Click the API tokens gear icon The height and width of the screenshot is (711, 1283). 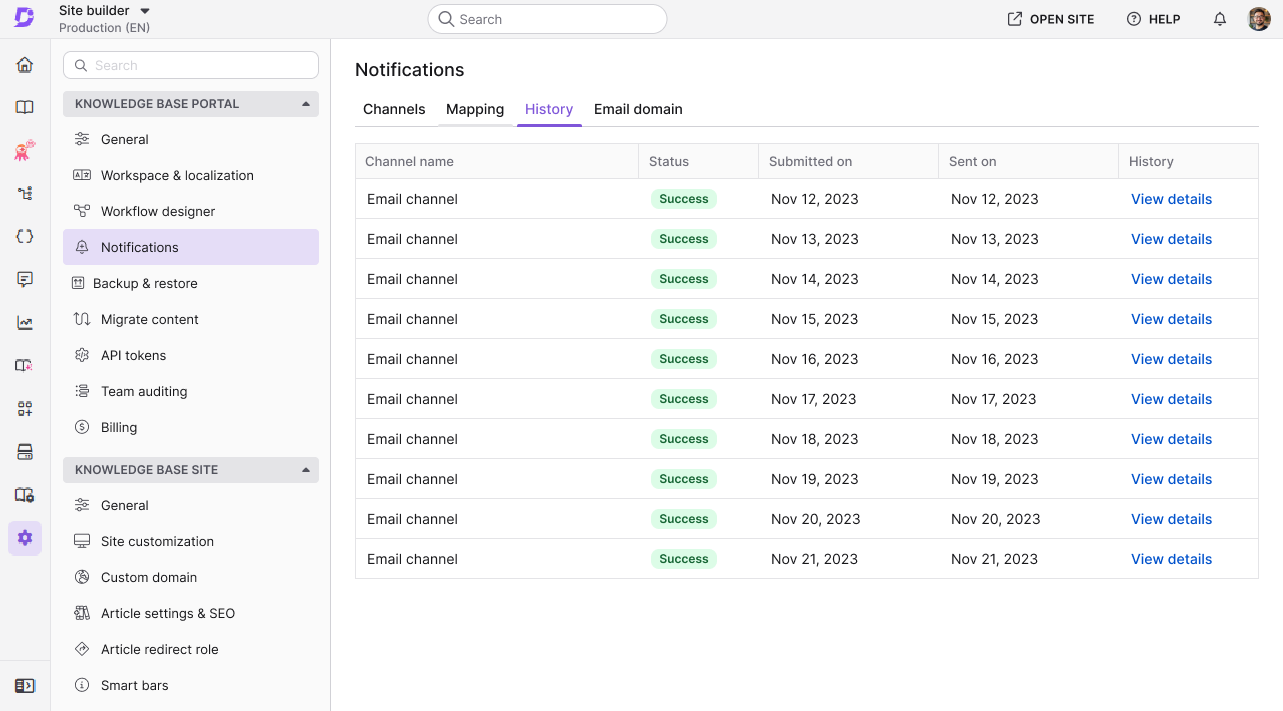tap(82, 355)
